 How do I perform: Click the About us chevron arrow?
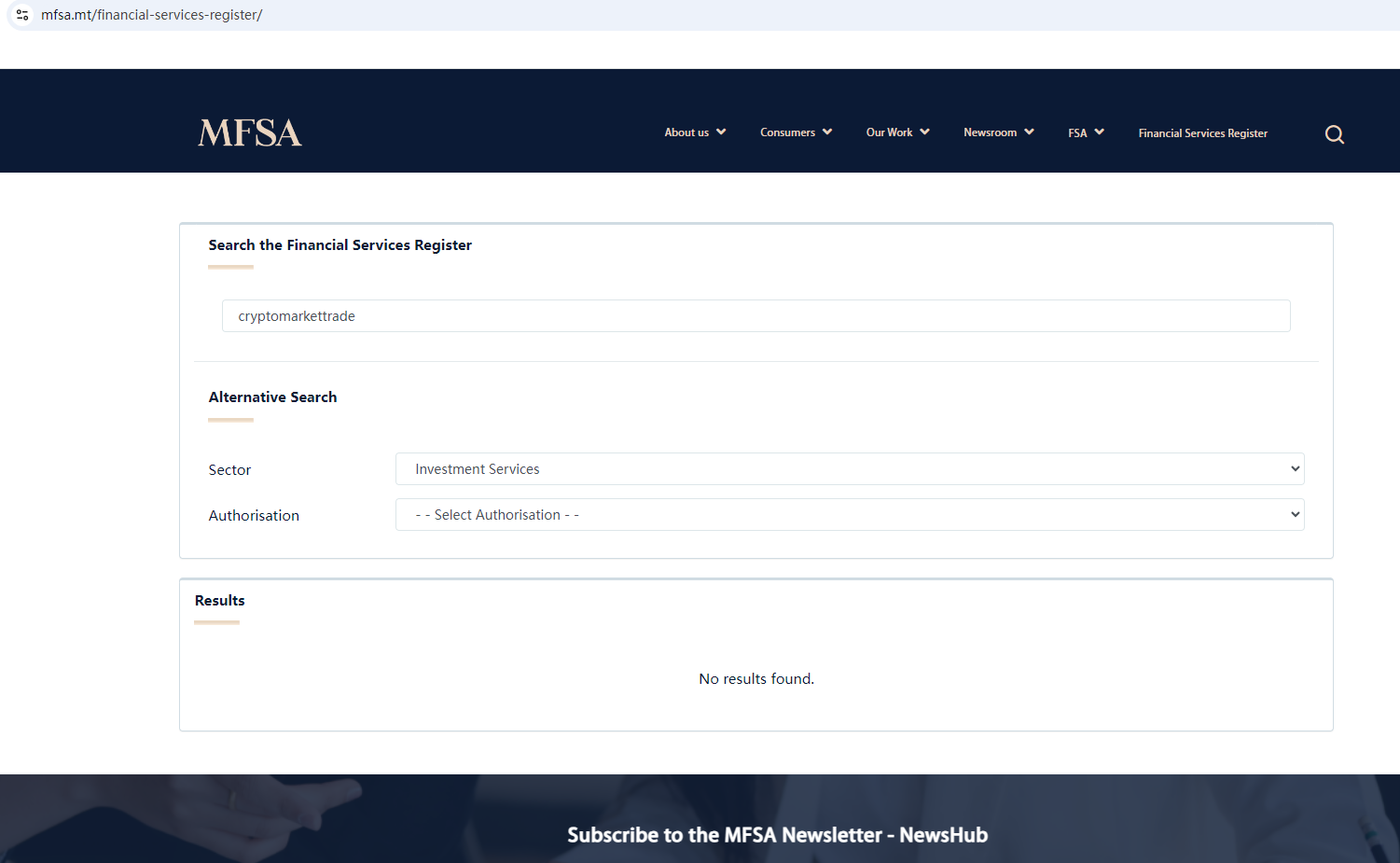coord(721,132)
